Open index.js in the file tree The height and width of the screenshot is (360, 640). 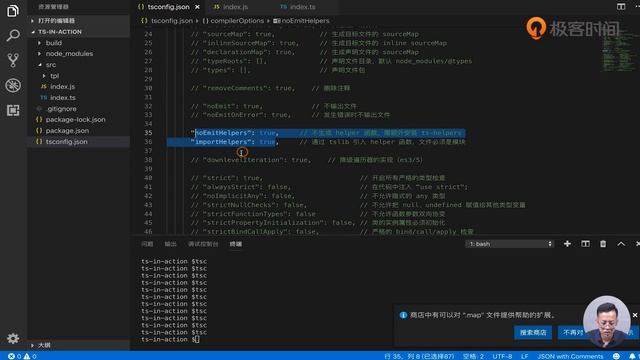62,87
